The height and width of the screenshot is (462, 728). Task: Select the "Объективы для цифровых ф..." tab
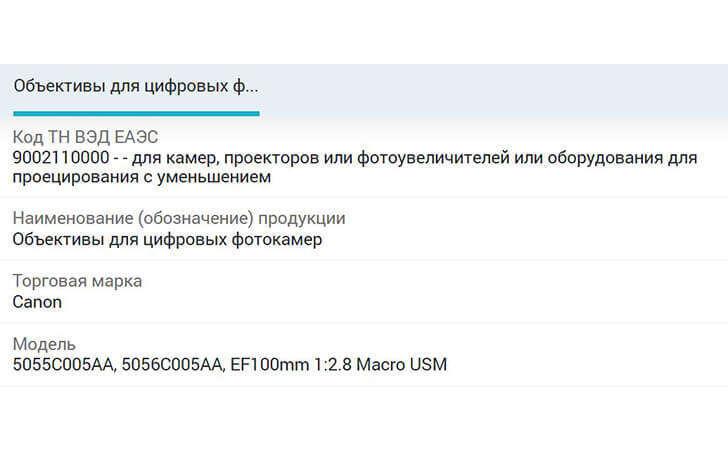pos(135,86)
